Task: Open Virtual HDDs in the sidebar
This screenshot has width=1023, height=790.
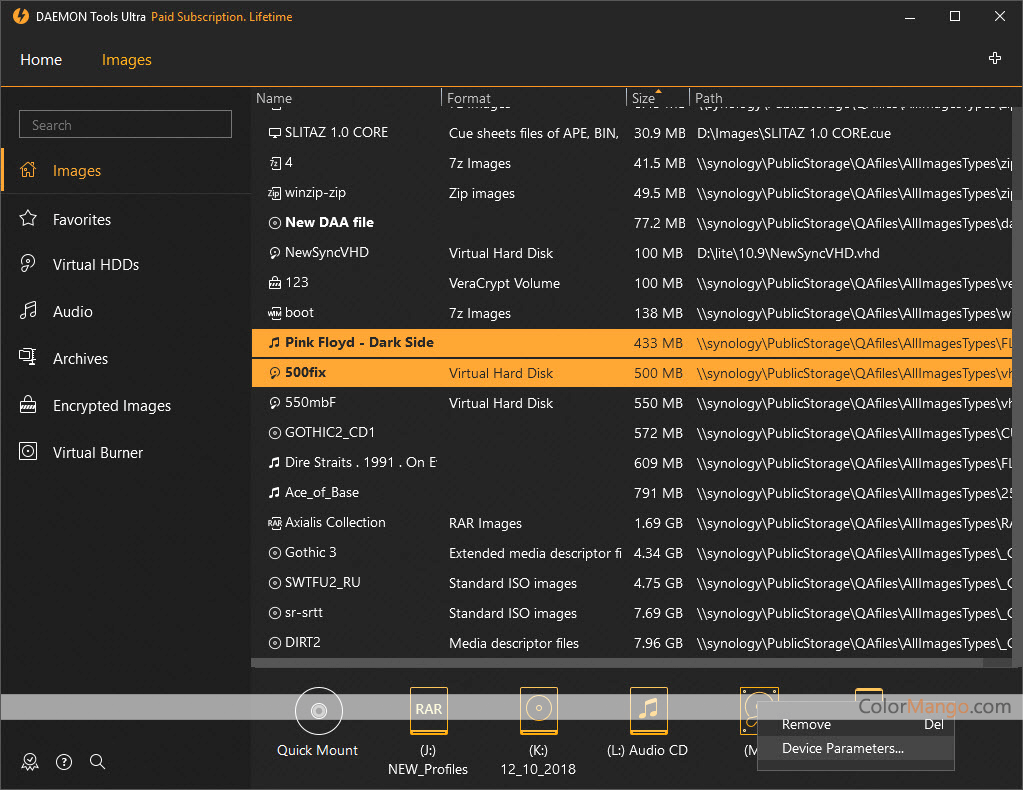Action: click(95, 265)
